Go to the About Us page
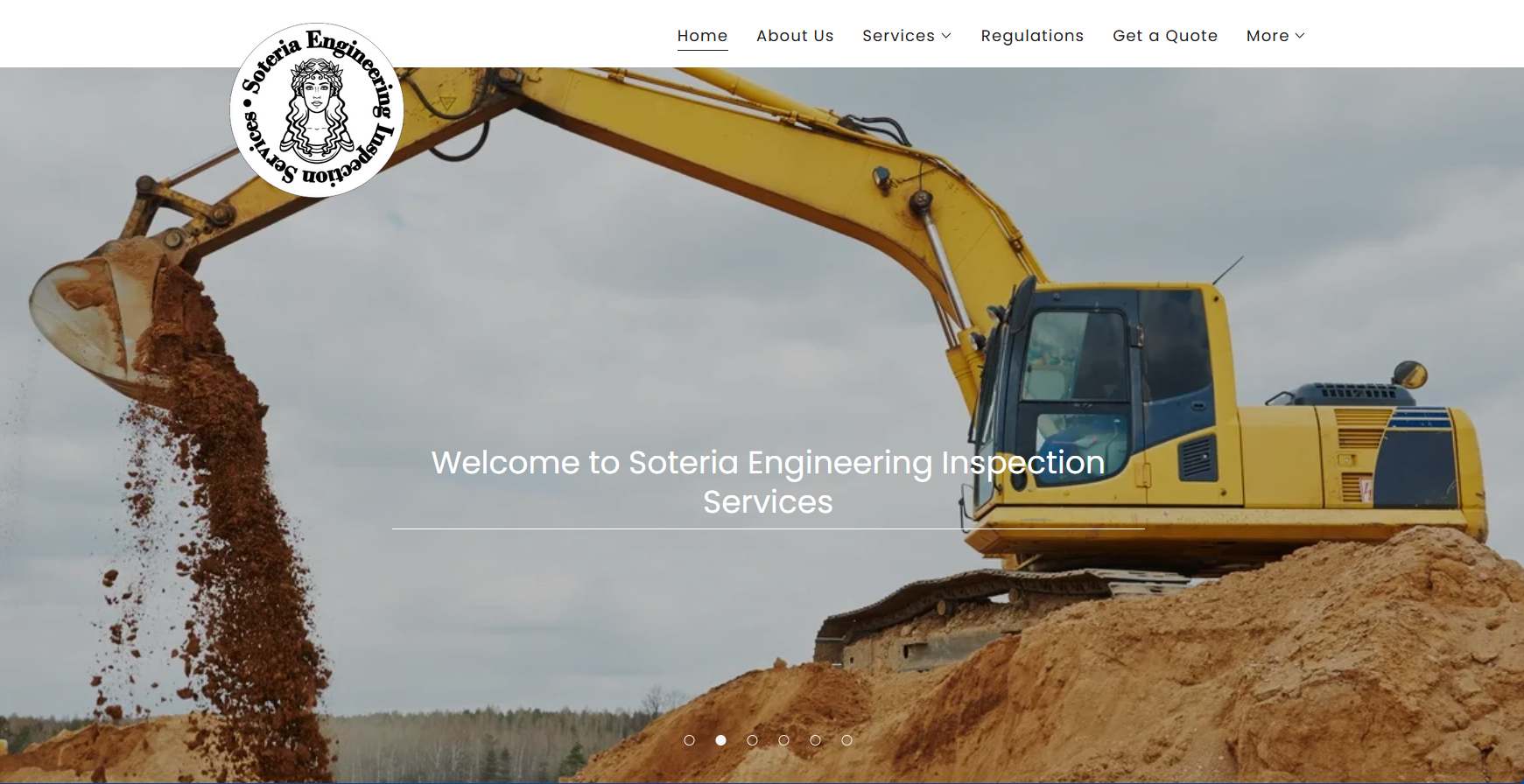The height and width of the screenshot is (784, 1524). coord(795,36)
